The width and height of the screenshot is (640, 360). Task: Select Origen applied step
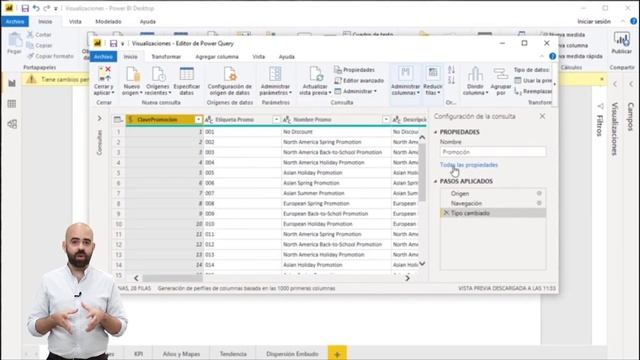[493, 193]
